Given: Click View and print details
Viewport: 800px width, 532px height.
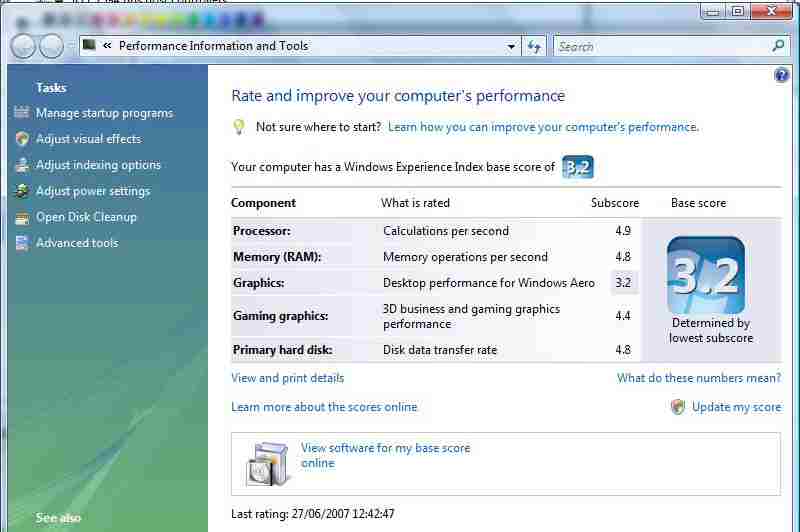Looking at the screenshot, I should coord(288,378).
